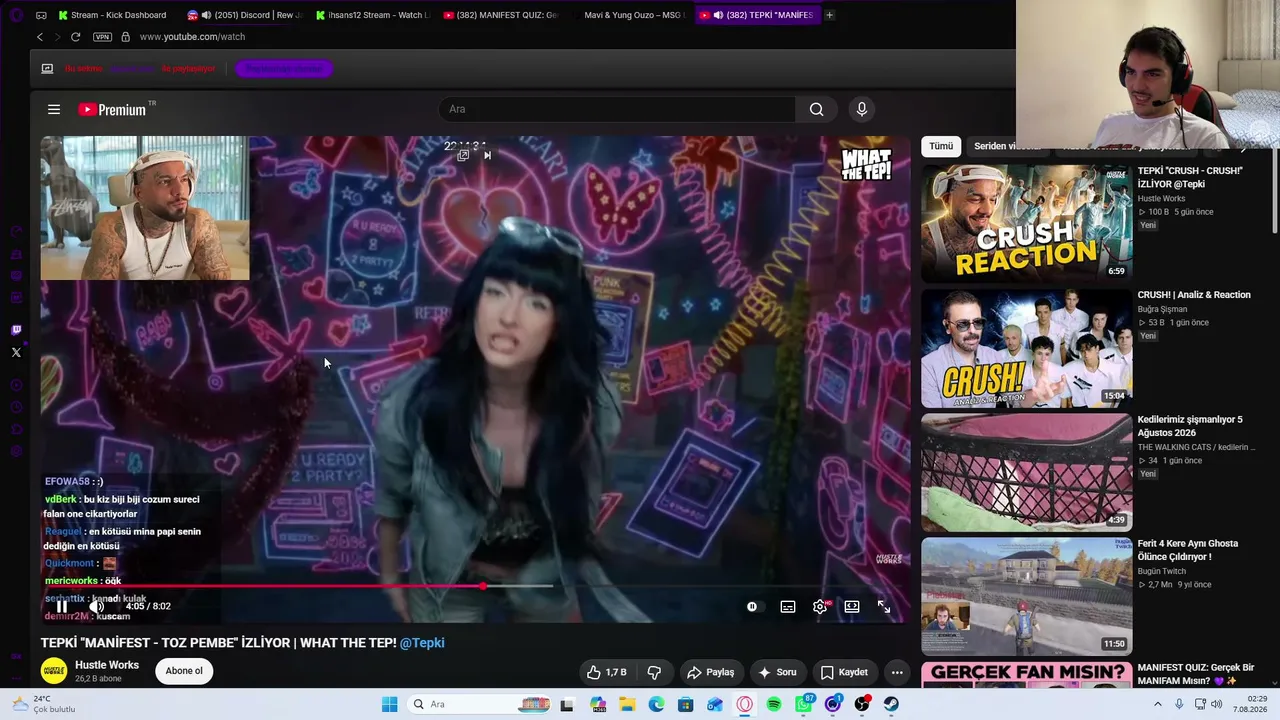Screen dimensions: 1280x720
Task: Reload the current page
Action: coord(75,37)
